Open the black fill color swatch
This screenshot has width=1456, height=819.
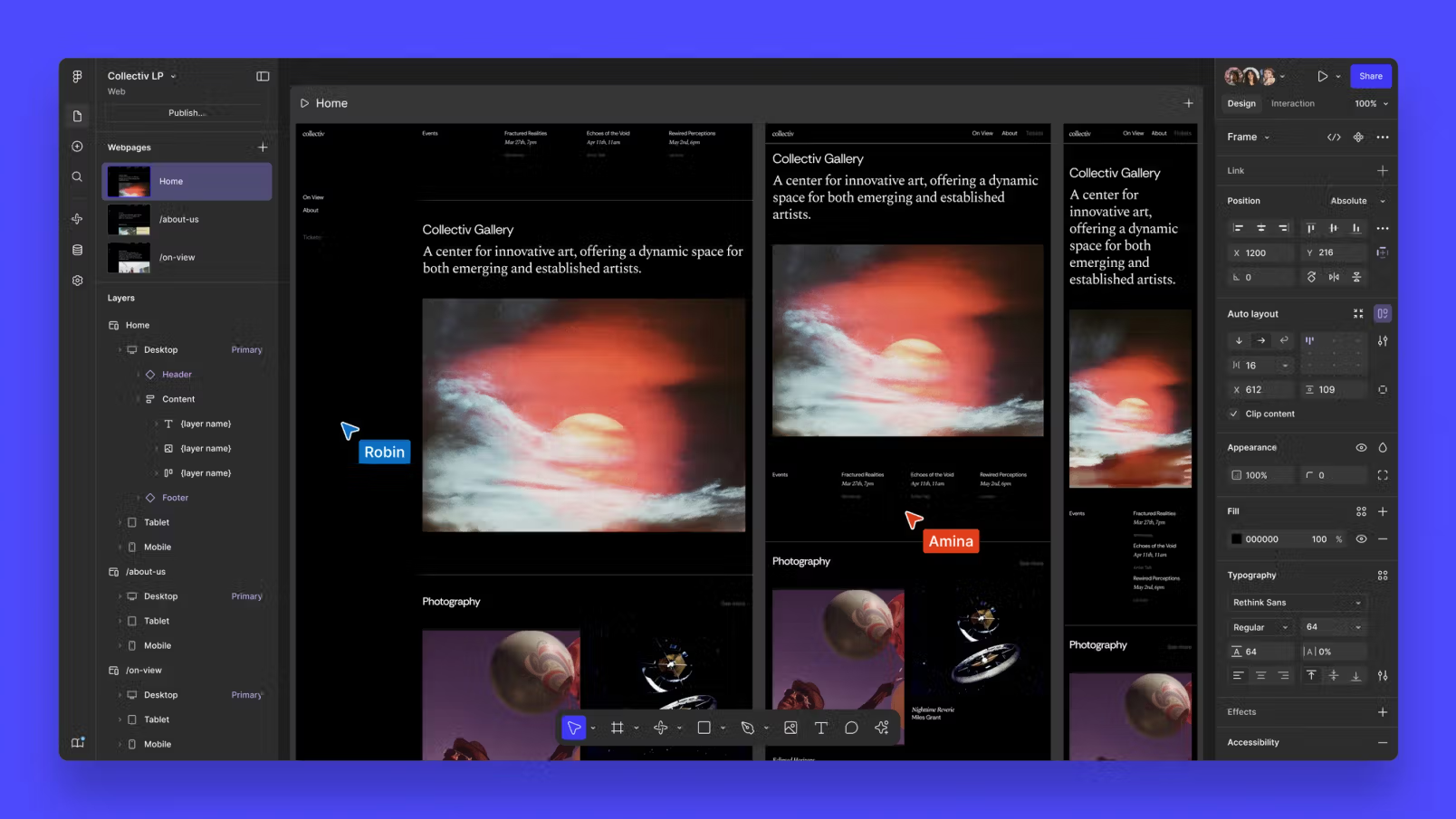coord(1236,538)
